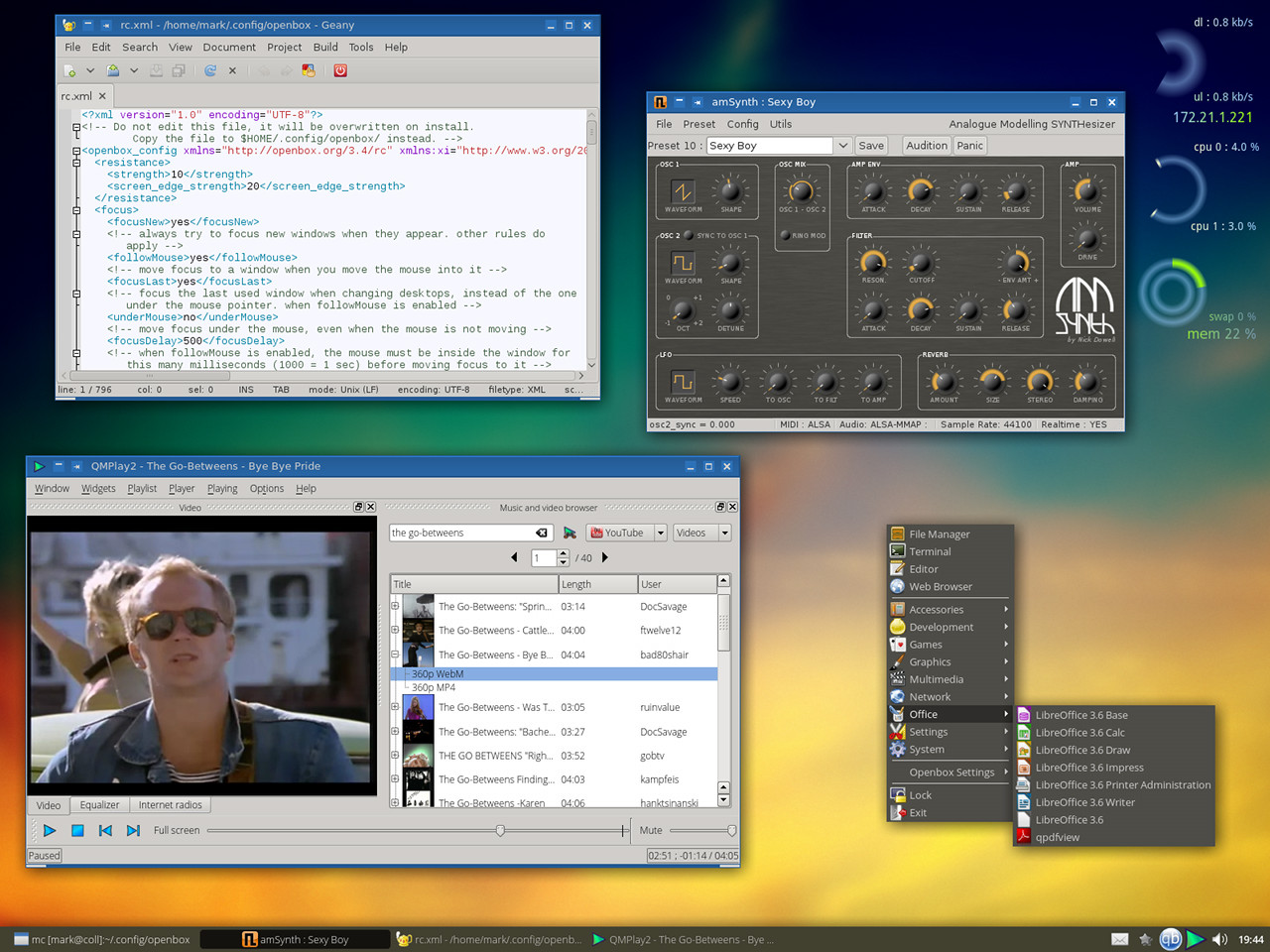Expand the THE GO BETWEENS Right Here result

tap(395, 756)
